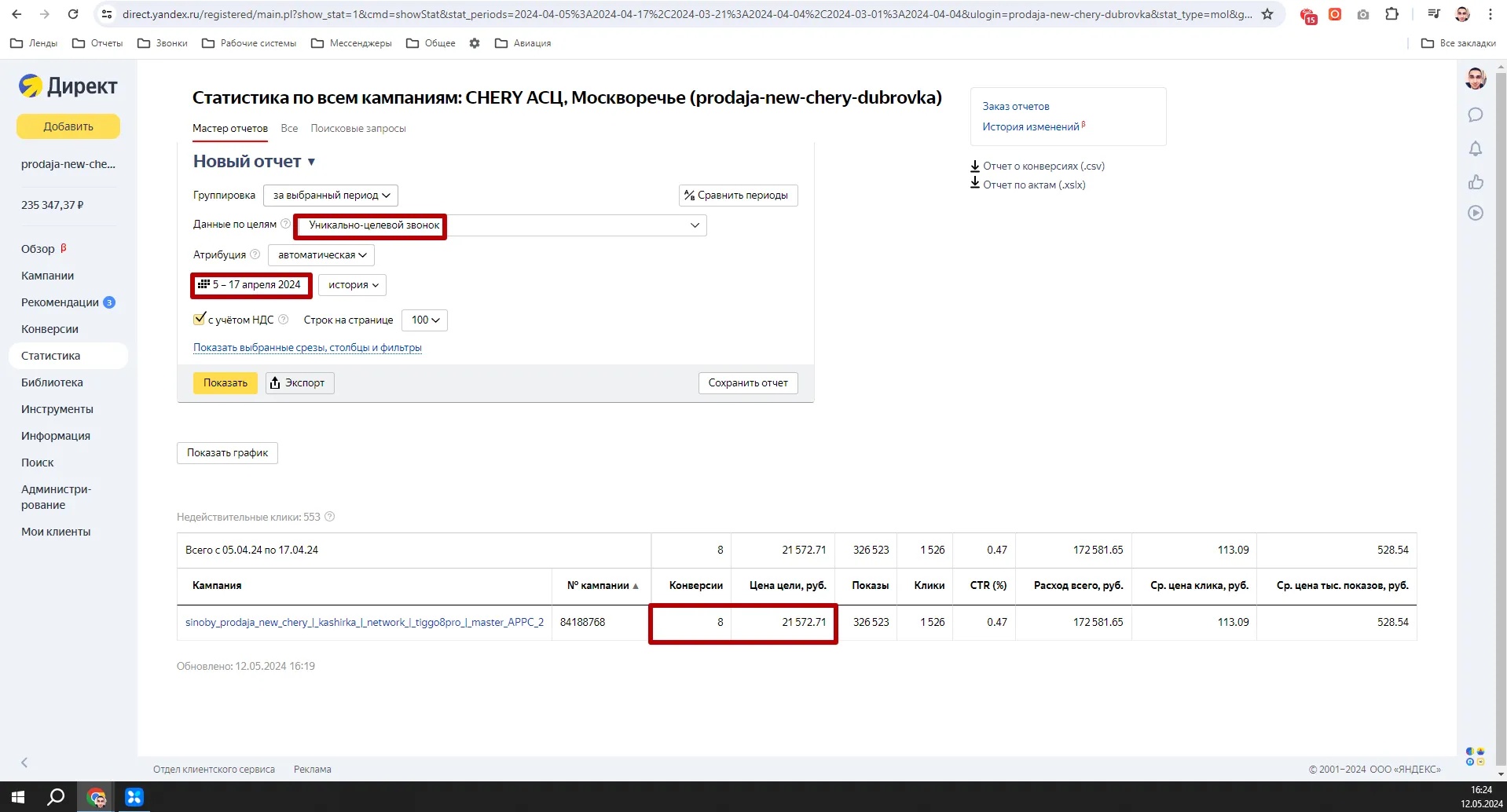Click the thumbs-up feedback icon
1507x812 pixels.
click(x=1475, y=182)
